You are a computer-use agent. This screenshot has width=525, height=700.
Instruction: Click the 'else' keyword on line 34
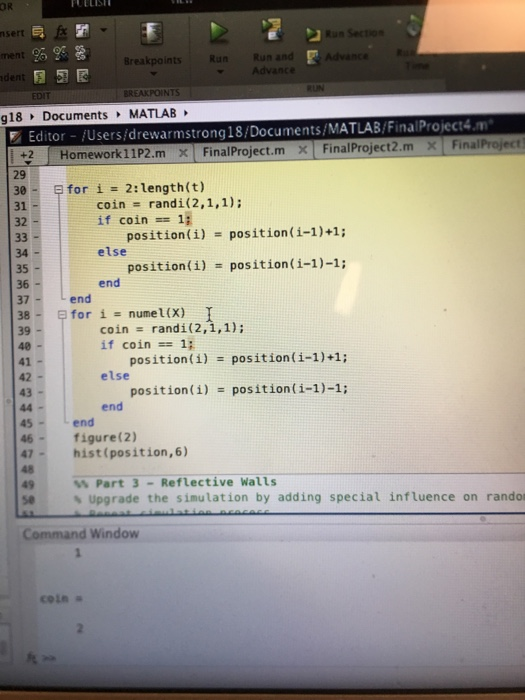[x=112, y=252]
